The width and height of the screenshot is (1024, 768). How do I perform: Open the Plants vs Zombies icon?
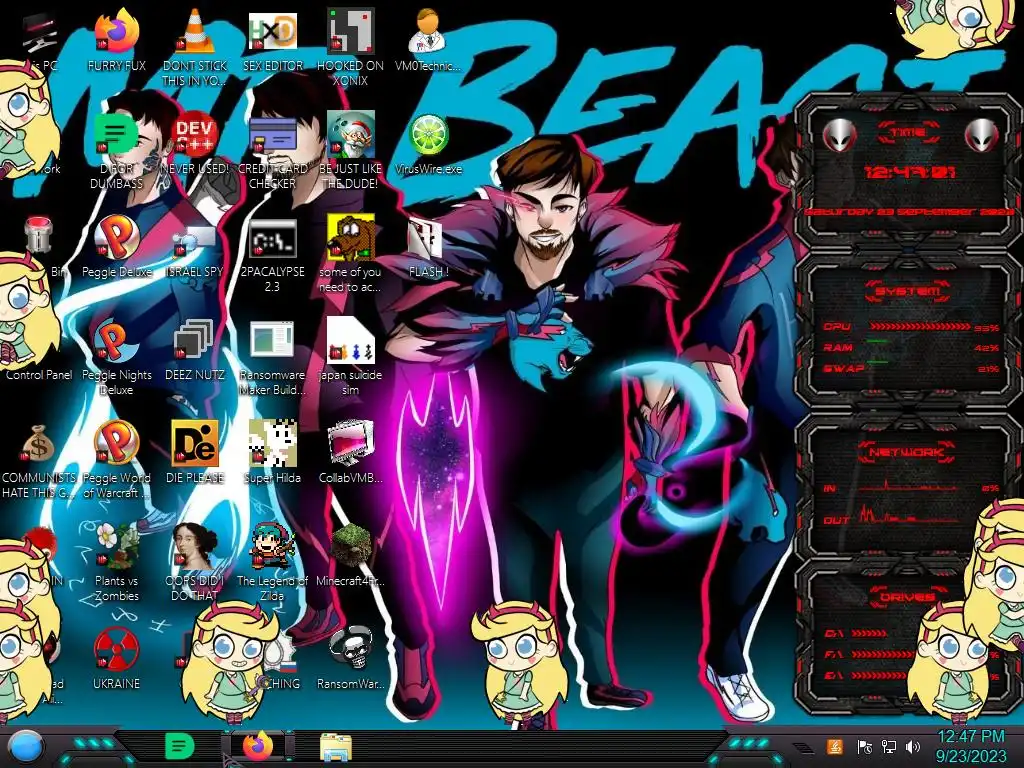coord(116,546)
